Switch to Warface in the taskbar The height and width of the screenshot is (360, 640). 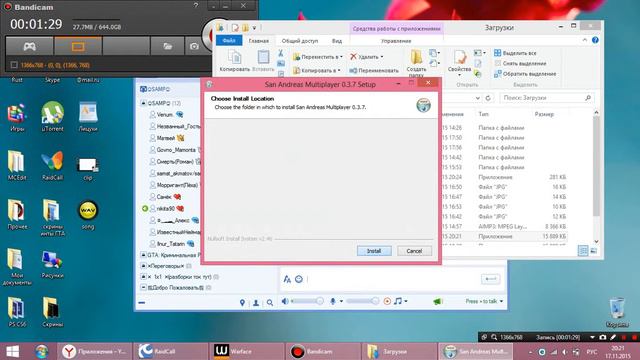point(248,351)
